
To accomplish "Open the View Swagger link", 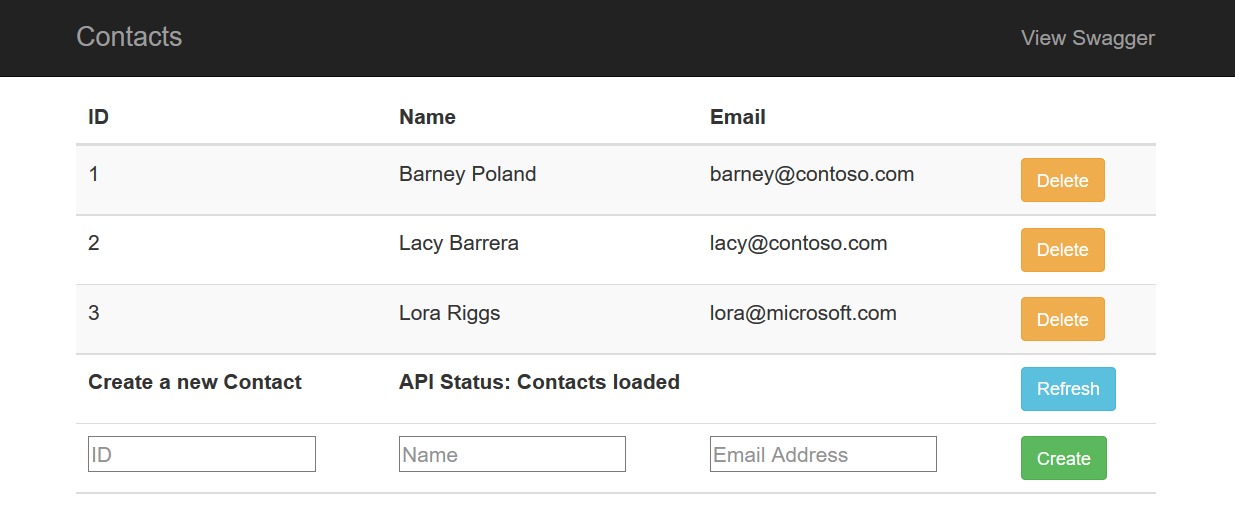I will point(1087,38).
